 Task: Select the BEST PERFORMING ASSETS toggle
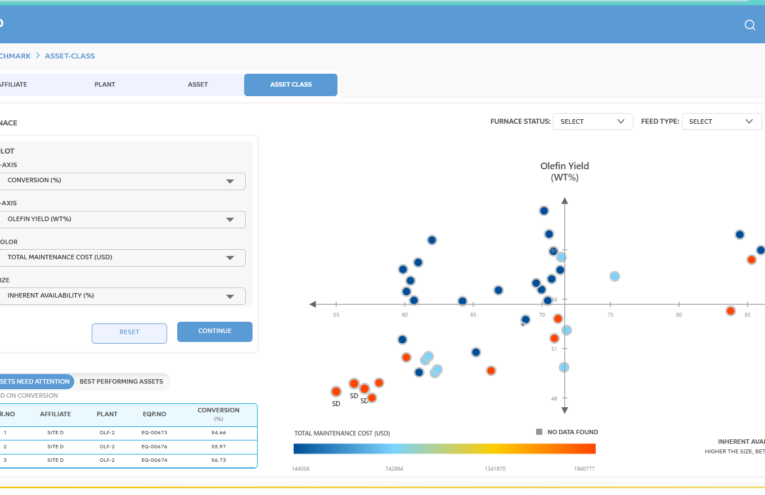tap(121, 381)
